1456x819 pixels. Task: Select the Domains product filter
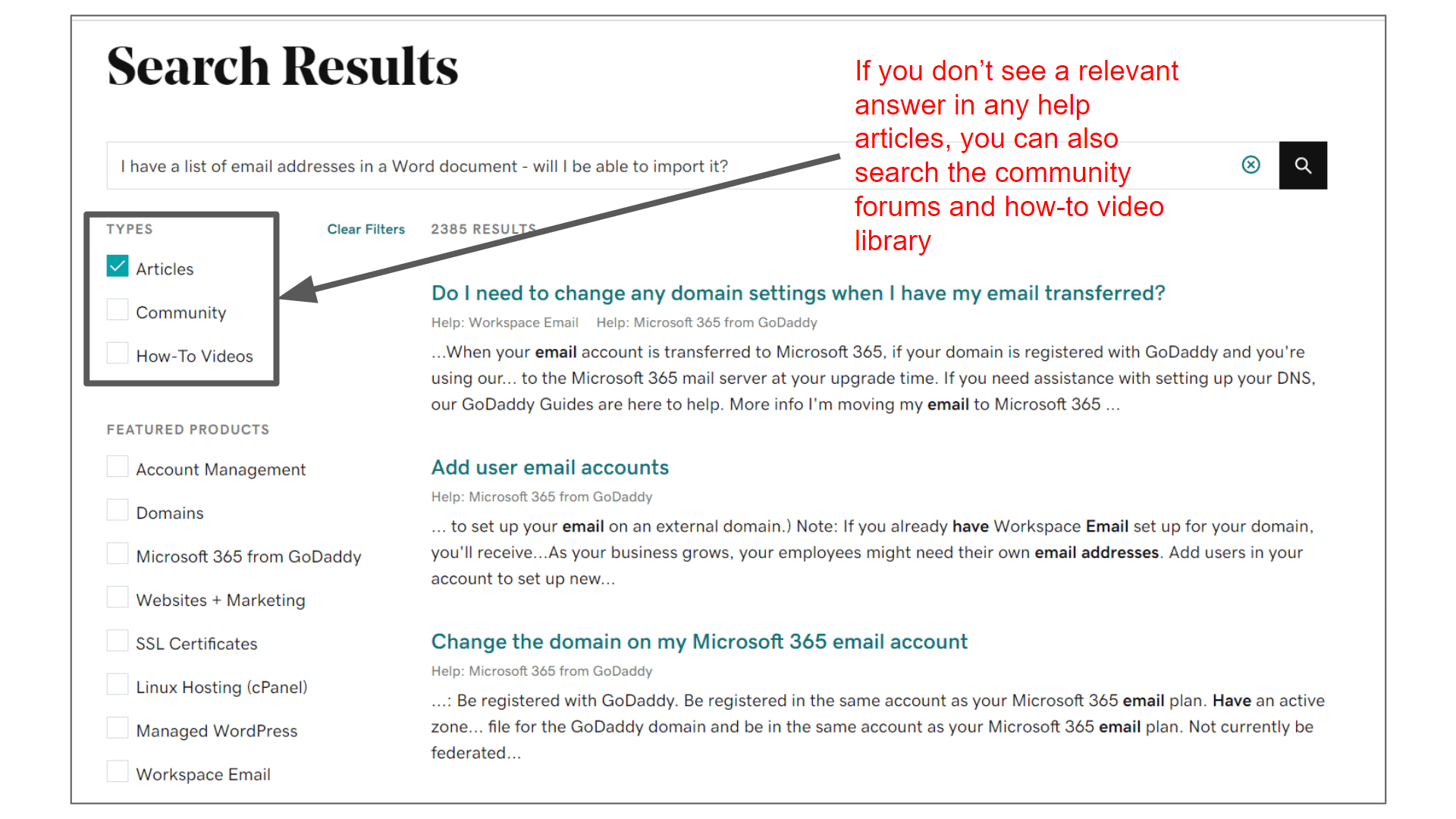(x=118, y=511)
